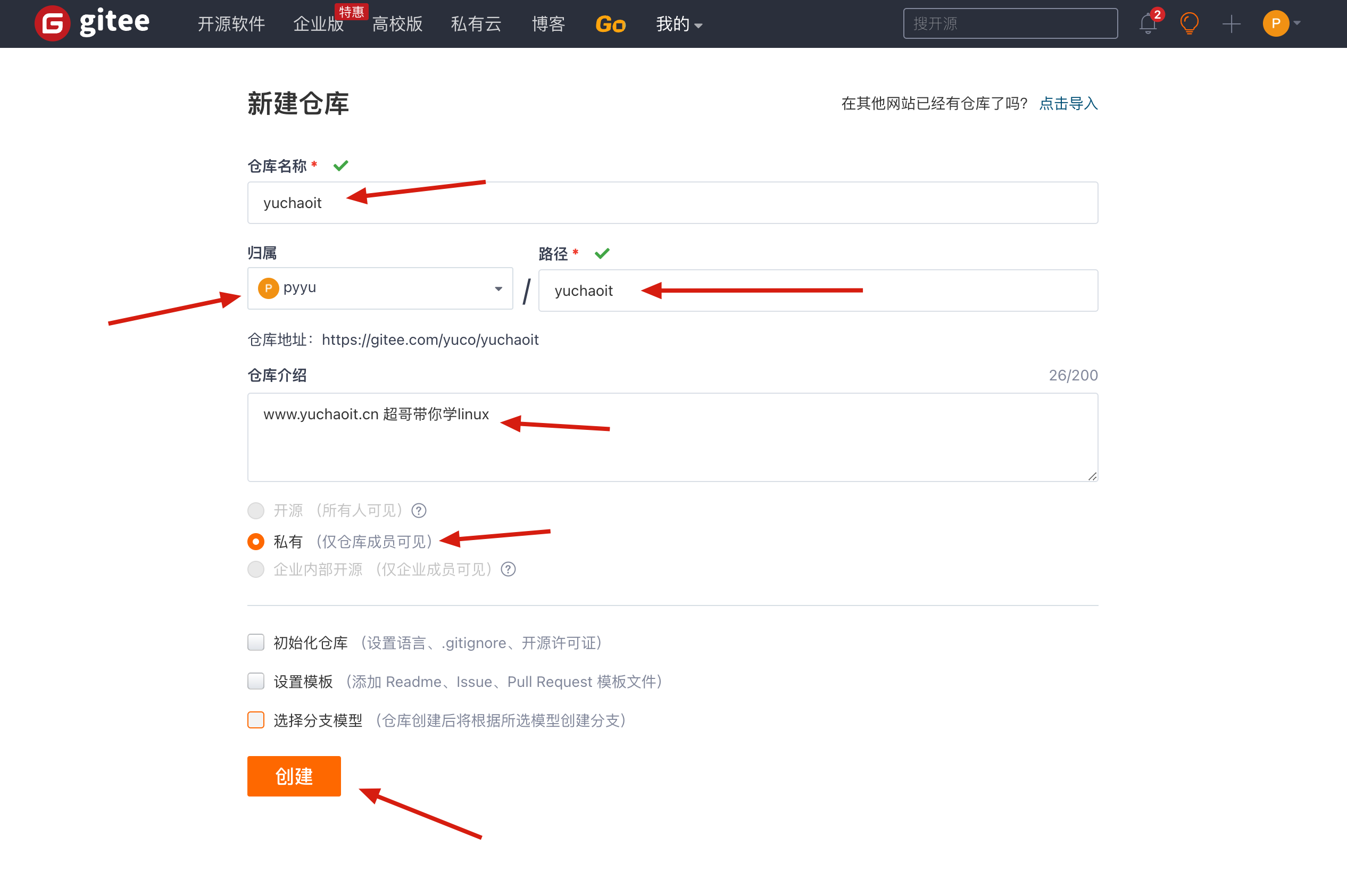Tick the 选择分支模型 checkbox
The image size is (1347, 896).
coord(256,720)
